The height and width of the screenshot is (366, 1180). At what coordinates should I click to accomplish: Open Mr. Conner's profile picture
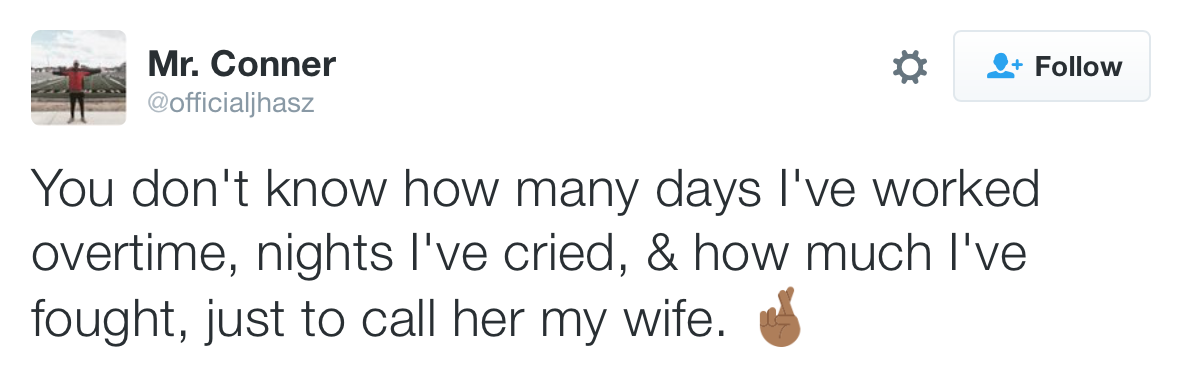pyautogui.click(x=78, y=77)
